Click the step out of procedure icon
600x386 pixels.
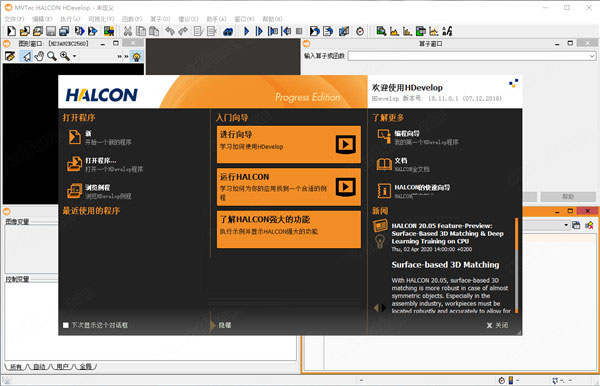point(286,31)
